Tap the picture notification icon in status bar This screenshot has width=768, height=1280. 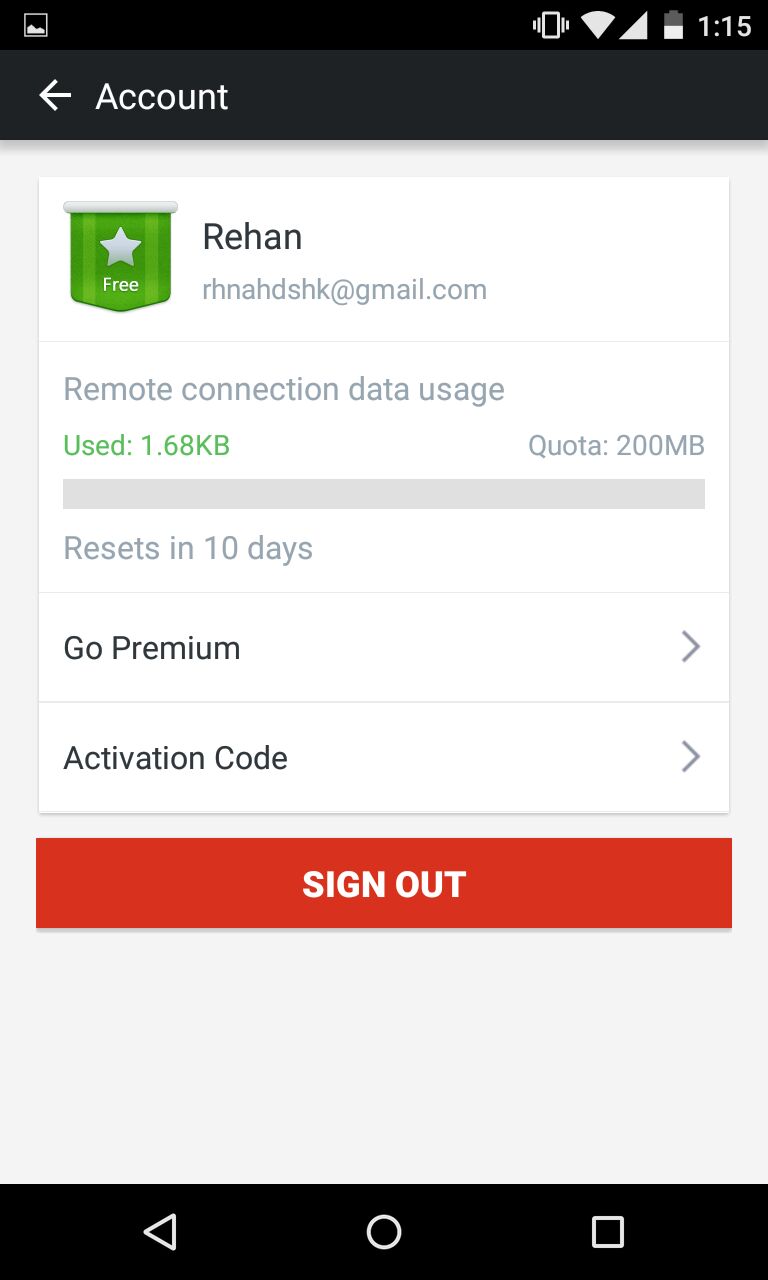36,26
